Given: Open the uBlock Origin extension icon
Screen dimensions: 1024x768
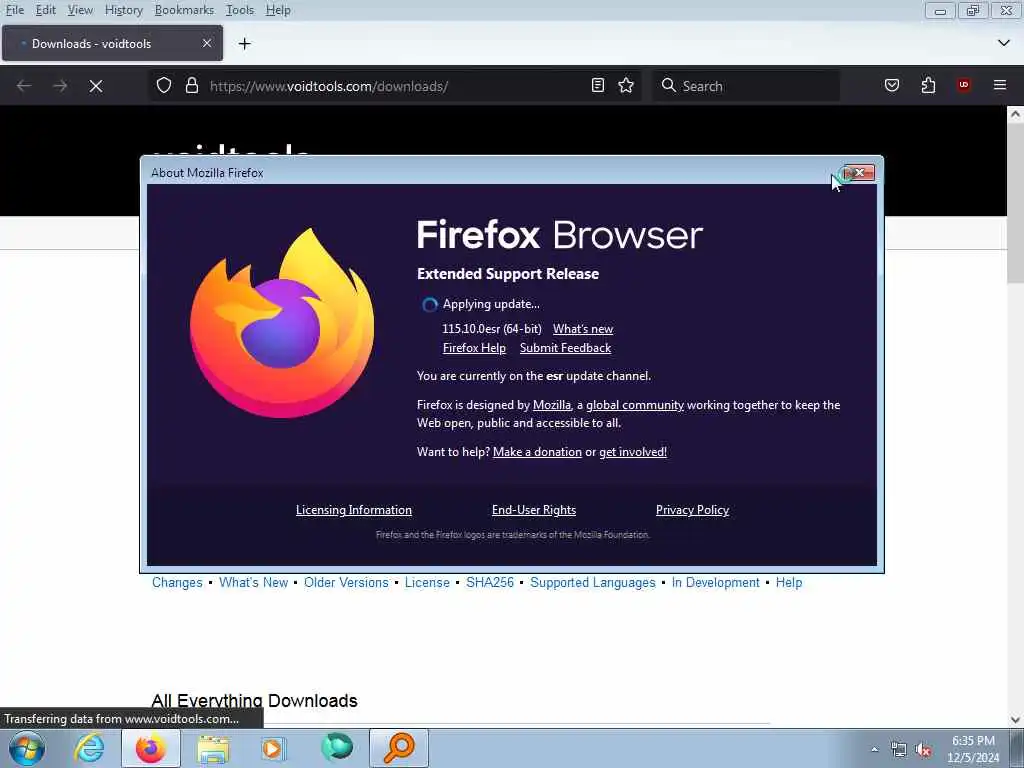Looking at the screenshot, I should point(964,85).
